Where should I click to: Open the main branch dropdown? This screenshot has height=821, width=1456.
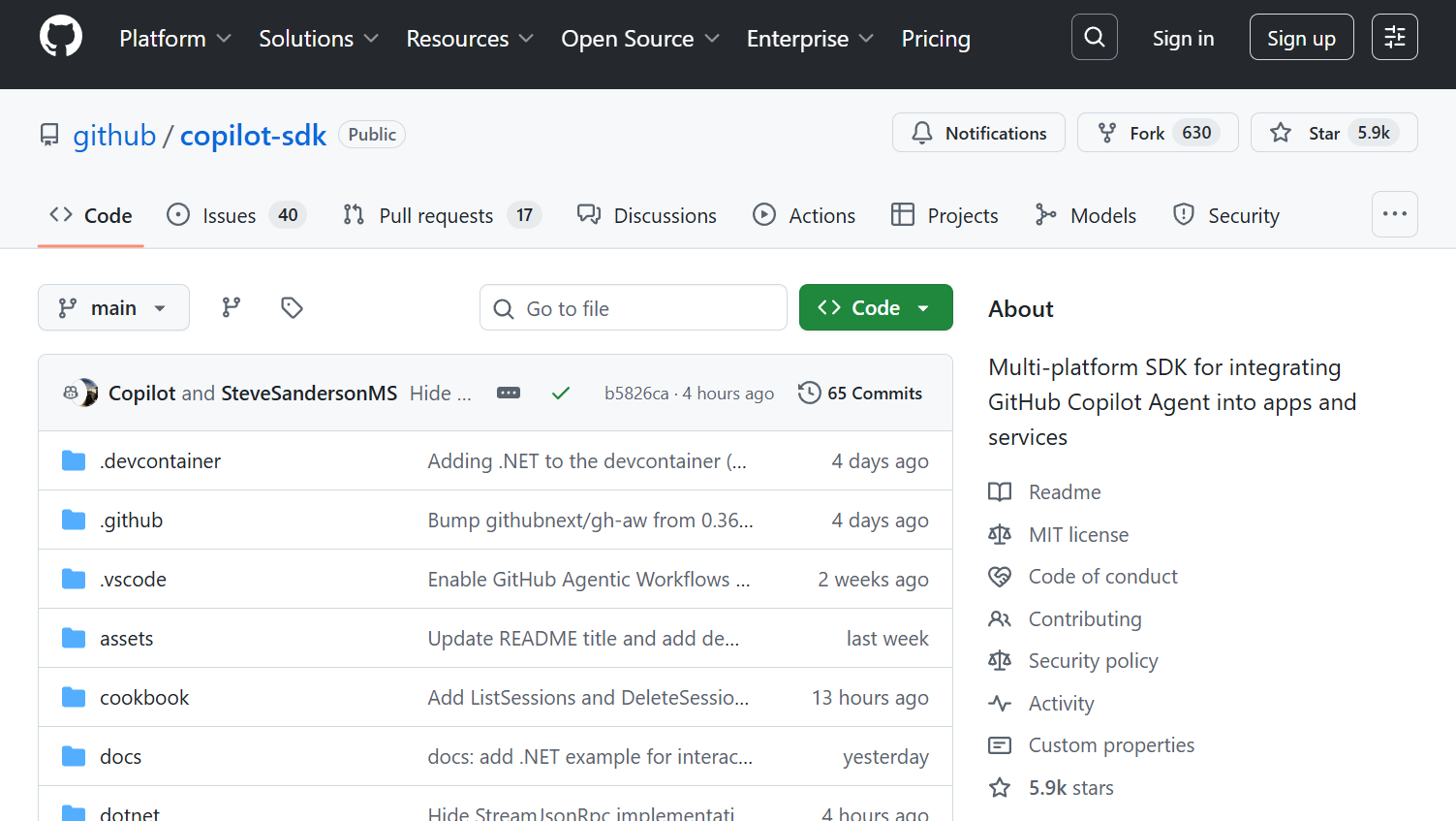tap(113, 307)
